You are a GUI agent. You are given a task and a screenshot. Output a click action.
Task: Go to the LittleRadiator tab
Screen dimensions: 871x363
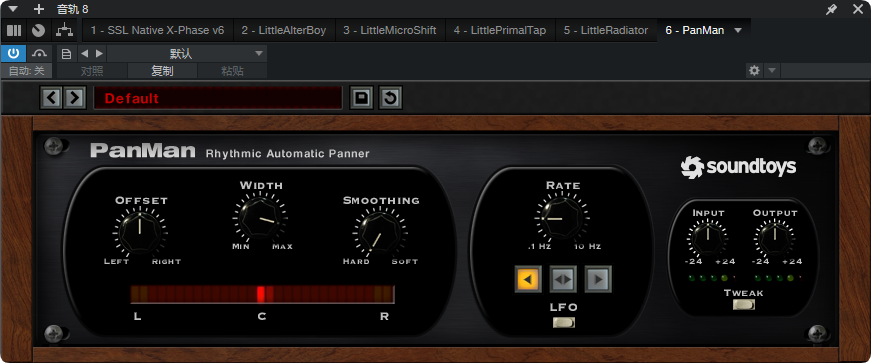click(605, 30)
